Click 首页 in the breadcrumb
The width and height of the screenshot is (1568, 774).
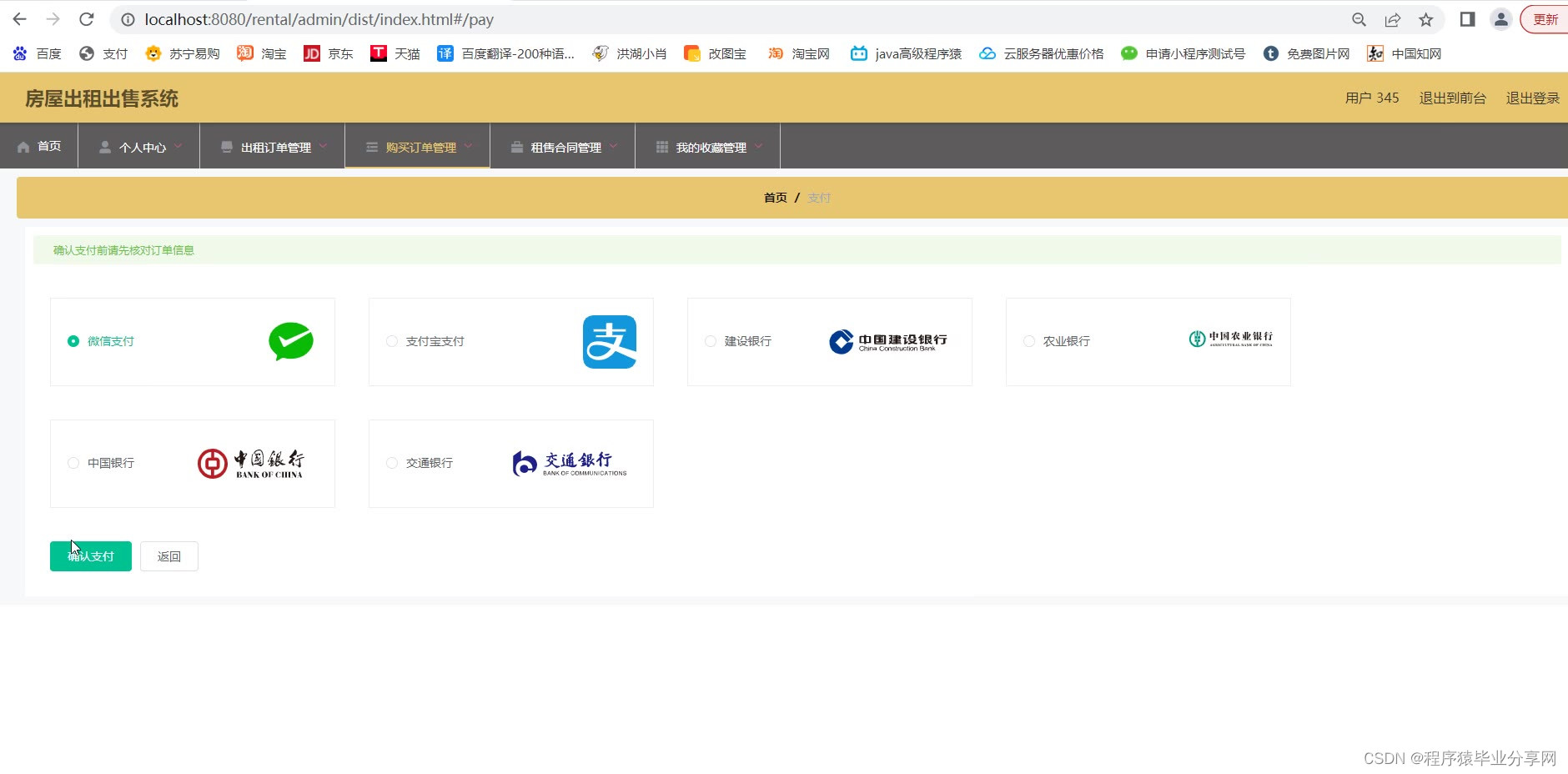click(776, 198)
